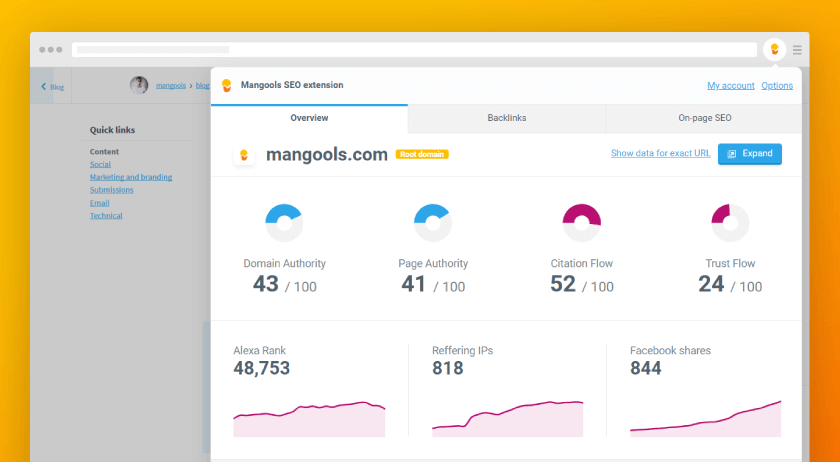
Task: Click the Mangools extension icon in browser toolbar
Action: click(773, 49)
